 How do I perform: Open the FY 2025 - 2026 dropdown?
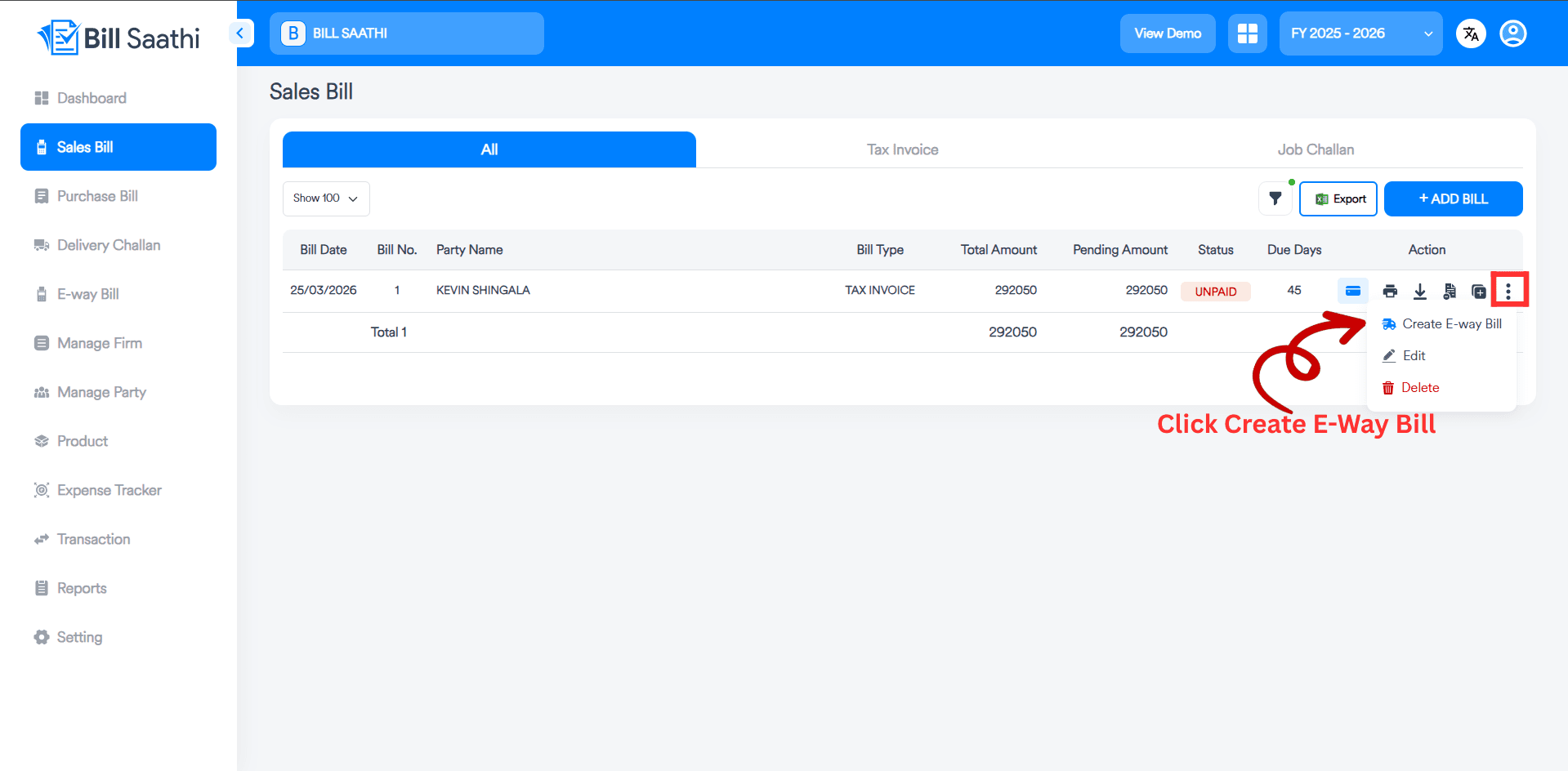tap(1360, 33)
